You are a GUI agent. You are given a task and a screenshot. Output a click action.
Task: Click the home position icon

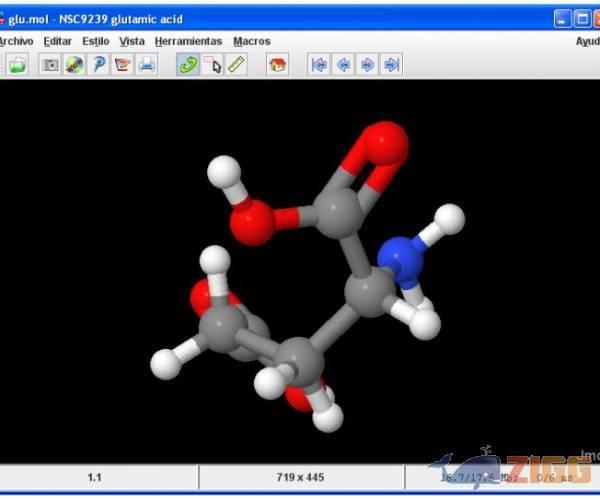[277, 65]
